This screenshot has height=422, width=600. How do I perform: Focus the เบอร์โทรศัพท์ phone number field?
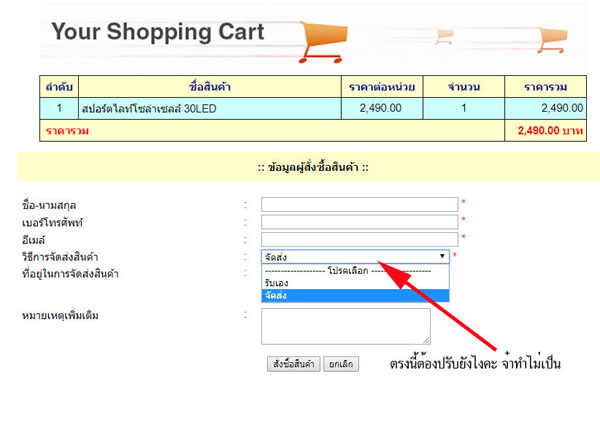[359, 222]
